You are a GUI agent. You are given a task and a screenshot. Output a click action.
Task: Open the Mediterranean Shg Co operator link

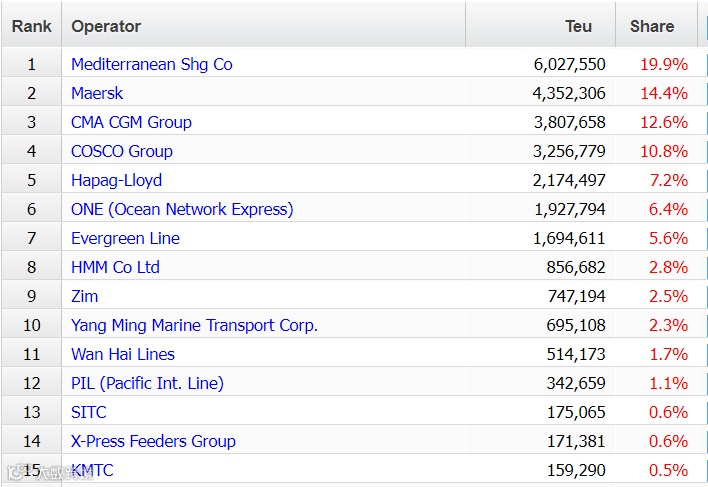pos(151,64)
